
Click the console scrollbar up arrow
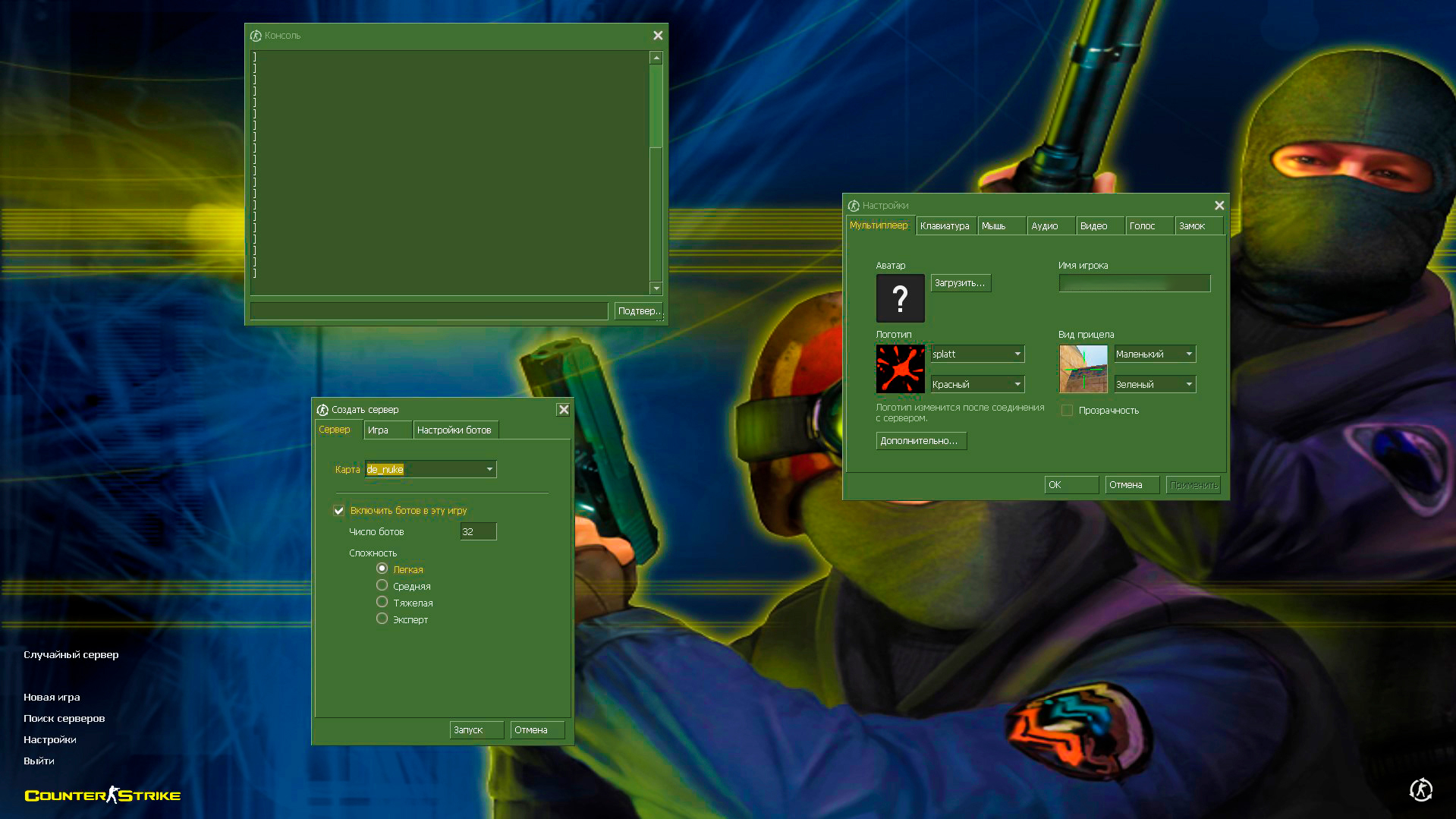[x=654, y=56]
